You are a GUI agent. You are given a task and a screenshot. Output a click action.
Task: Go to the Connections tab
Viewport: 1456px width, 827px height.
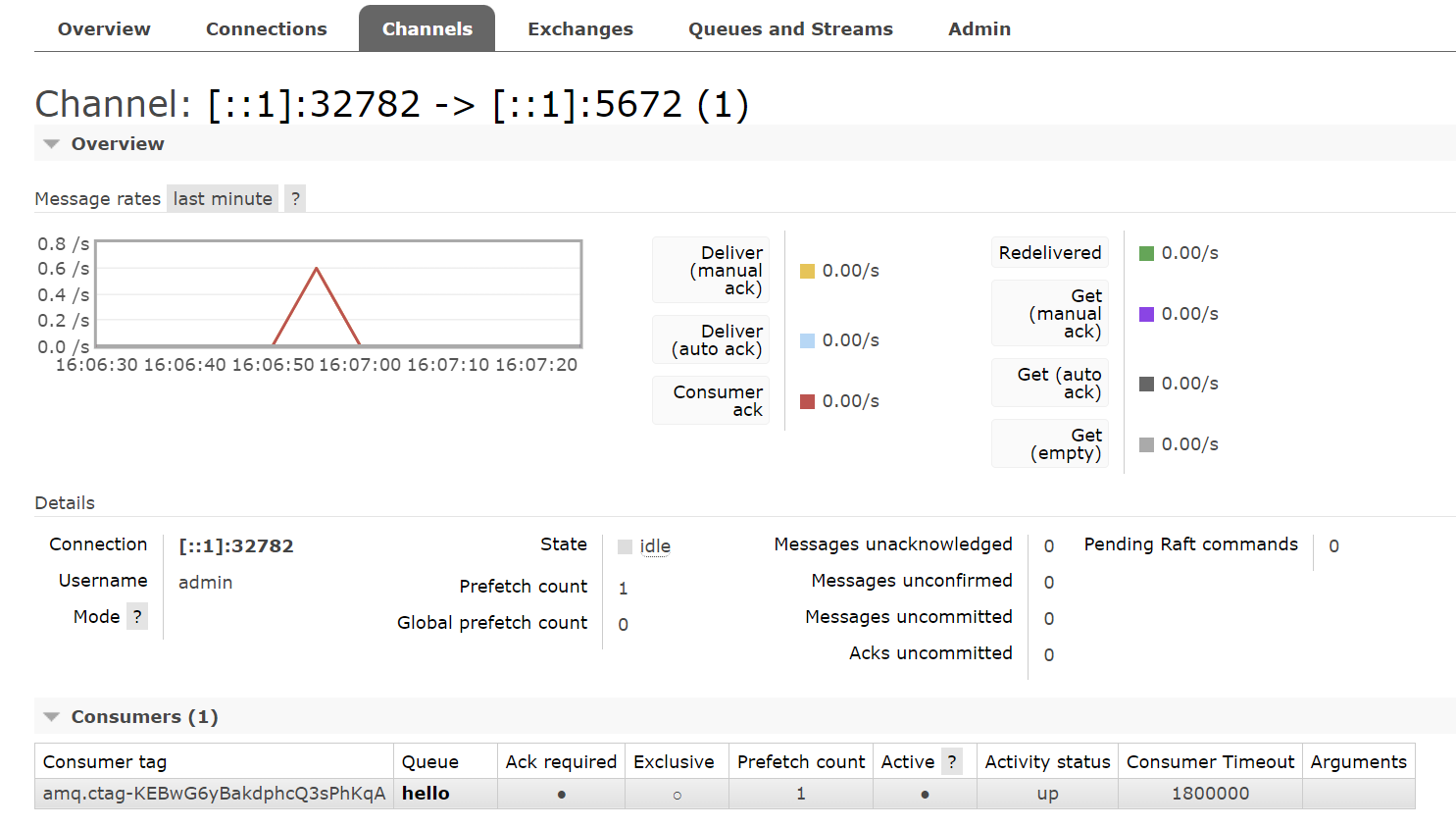coord(266,28)
